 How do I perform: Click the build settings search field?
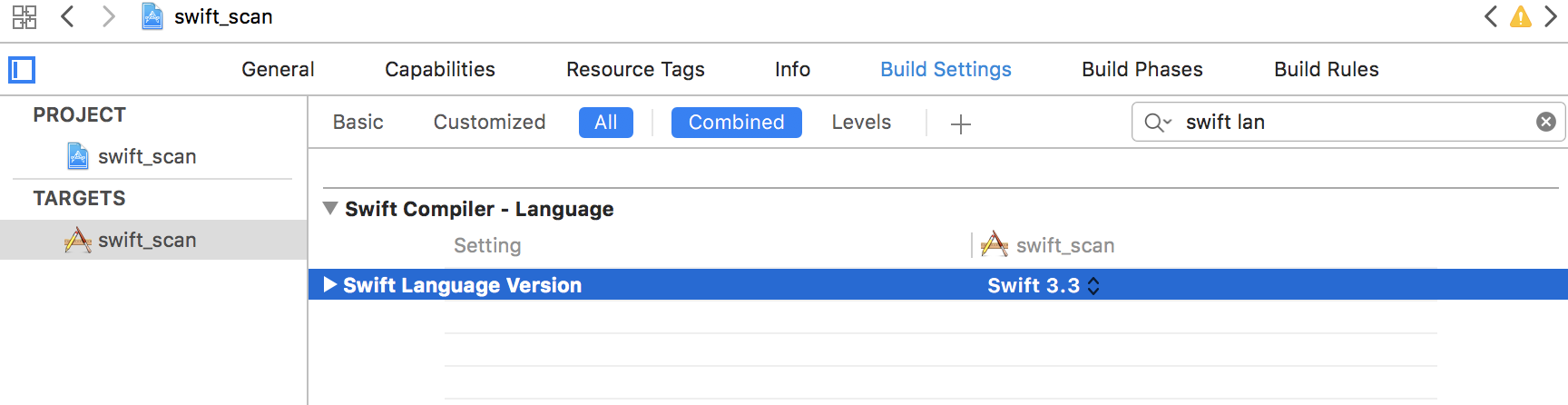[x=1352, y=123]
